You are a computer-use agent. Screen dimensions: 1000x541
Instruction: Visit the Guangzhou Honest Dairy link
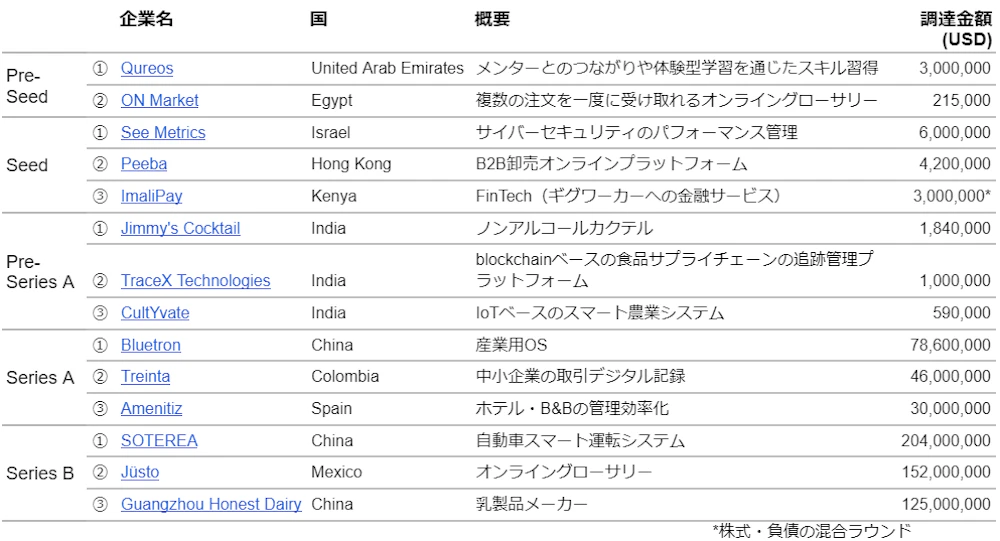(x=211, y=505)
